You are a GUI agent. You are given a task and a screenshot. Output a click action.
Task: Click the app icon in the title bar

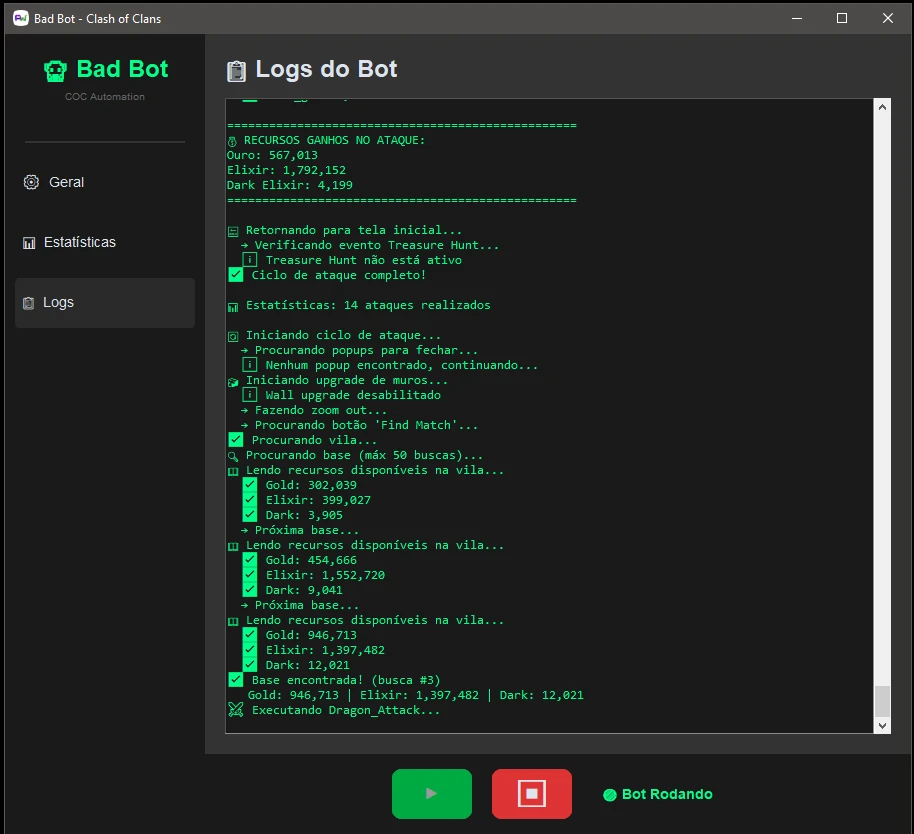tap(19, 17)
